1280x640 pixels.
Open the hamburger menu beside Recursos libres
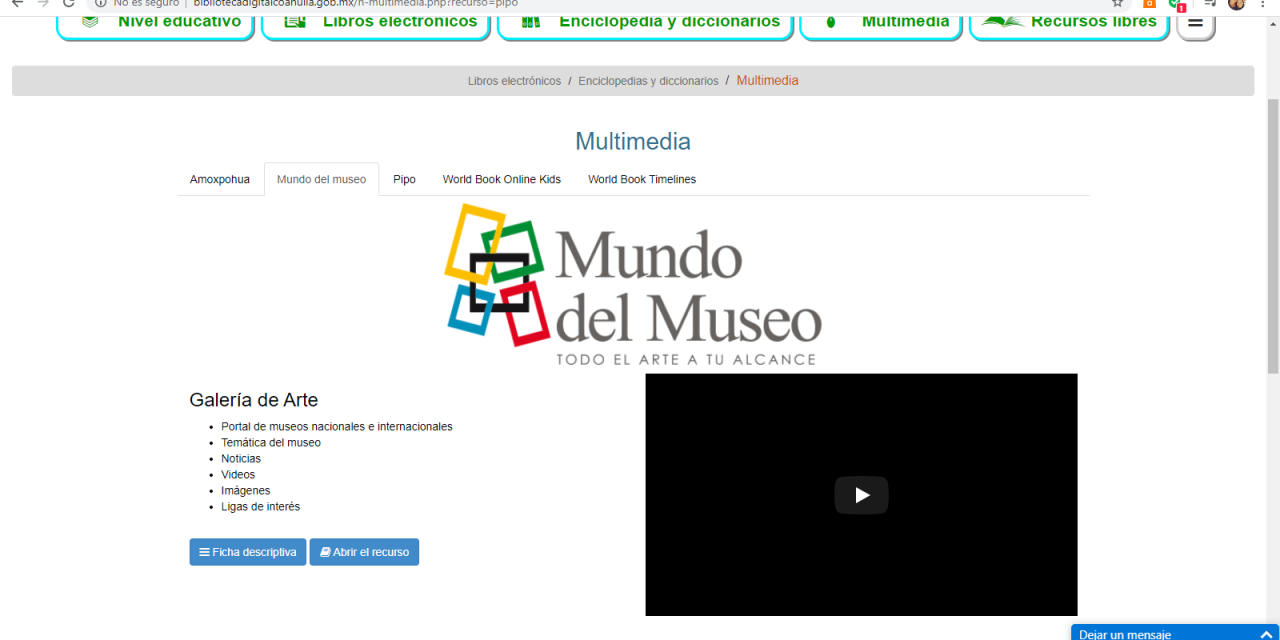click(x=1195, y=20)
